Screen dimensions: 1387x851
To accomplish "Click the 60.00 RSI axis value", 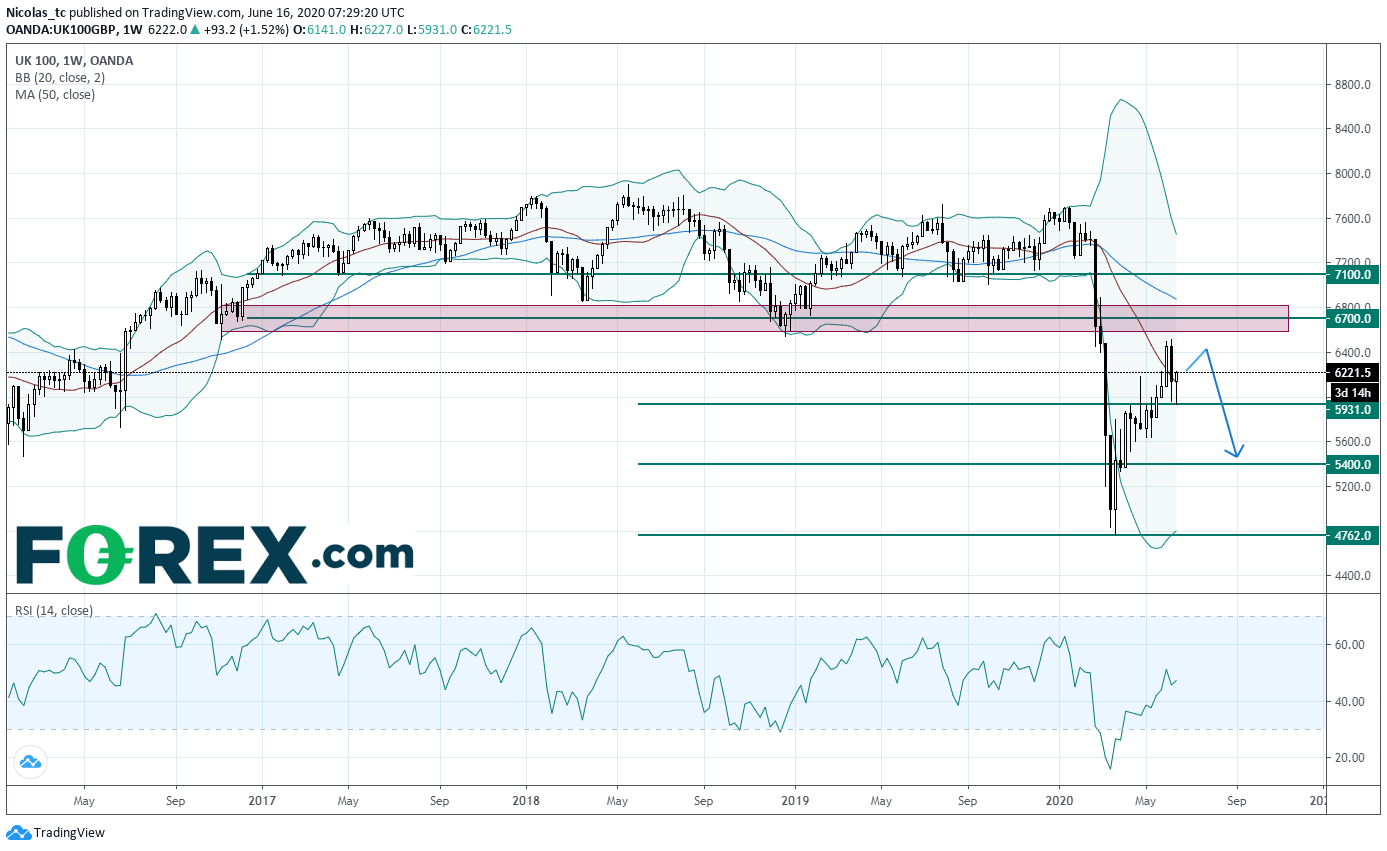I will coord(1352,645).
